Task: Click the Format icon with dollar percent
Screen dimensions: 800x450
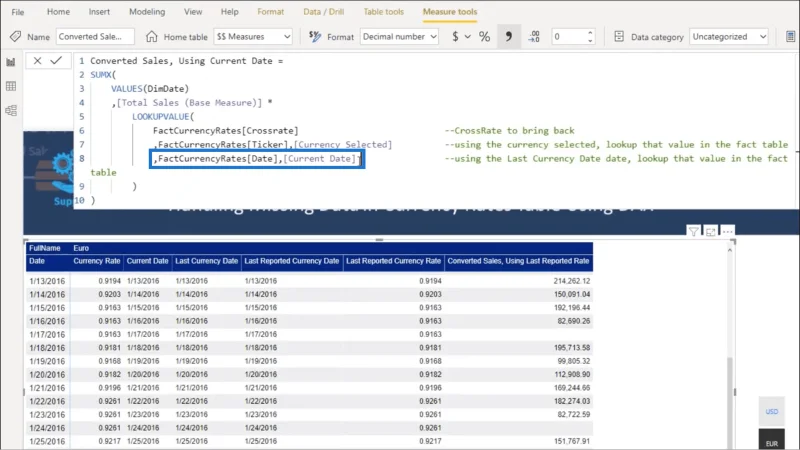Action: coord(315,37)
